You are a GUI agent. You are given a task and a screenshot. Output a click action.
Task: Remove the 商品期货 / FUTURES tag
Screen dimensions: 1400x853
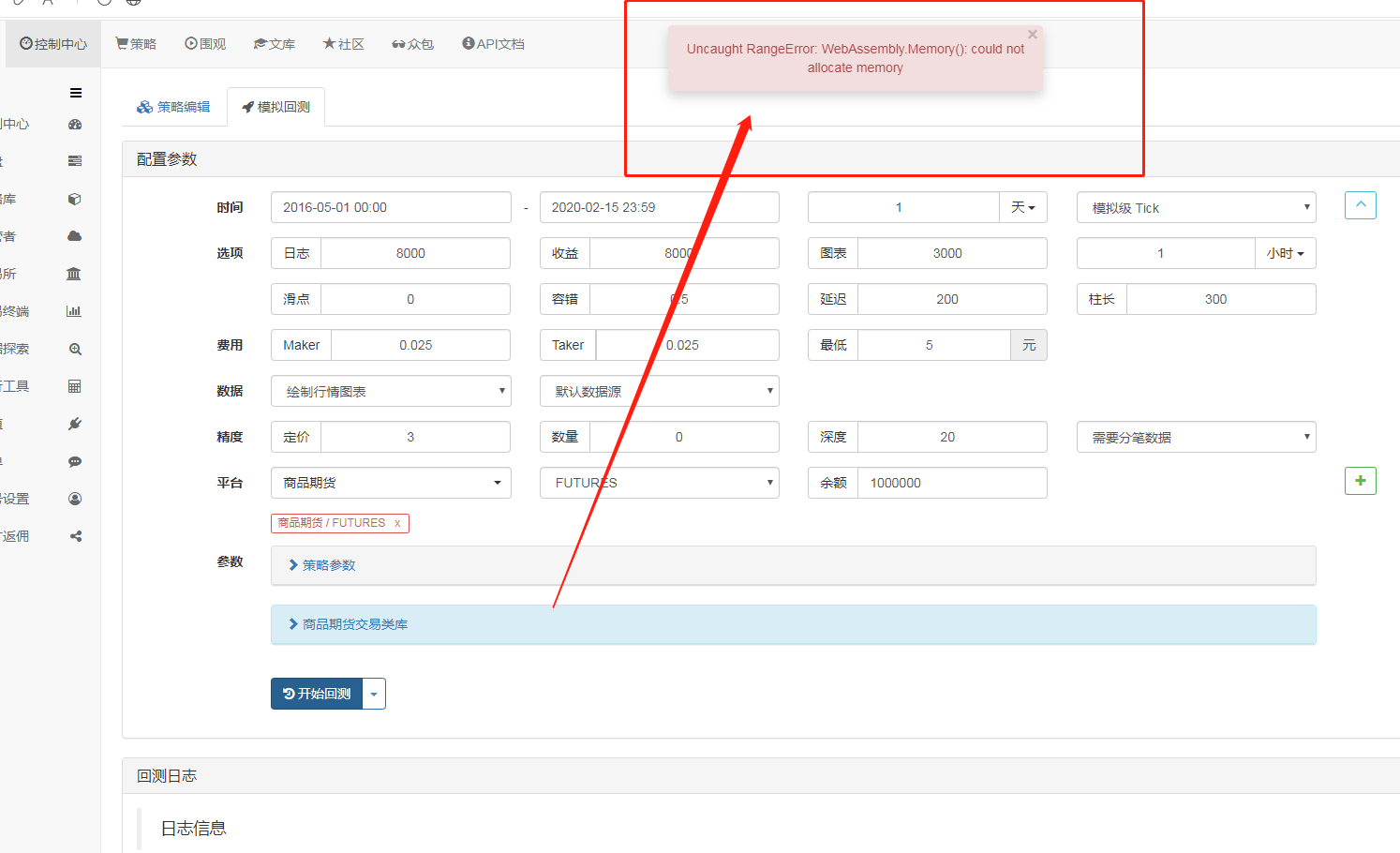pos(397,523)
